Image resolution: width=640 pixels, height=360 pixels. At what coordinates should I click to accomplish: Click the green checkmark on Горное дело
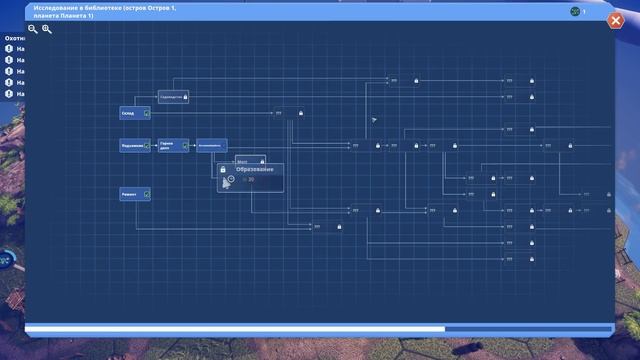[x=185, y=146]
